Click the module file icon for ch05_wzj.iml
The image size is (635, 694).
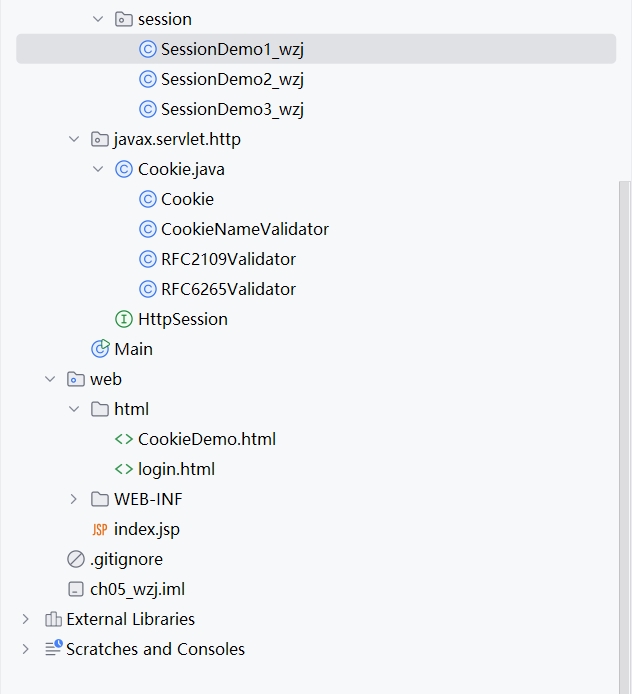pos(76,589)
